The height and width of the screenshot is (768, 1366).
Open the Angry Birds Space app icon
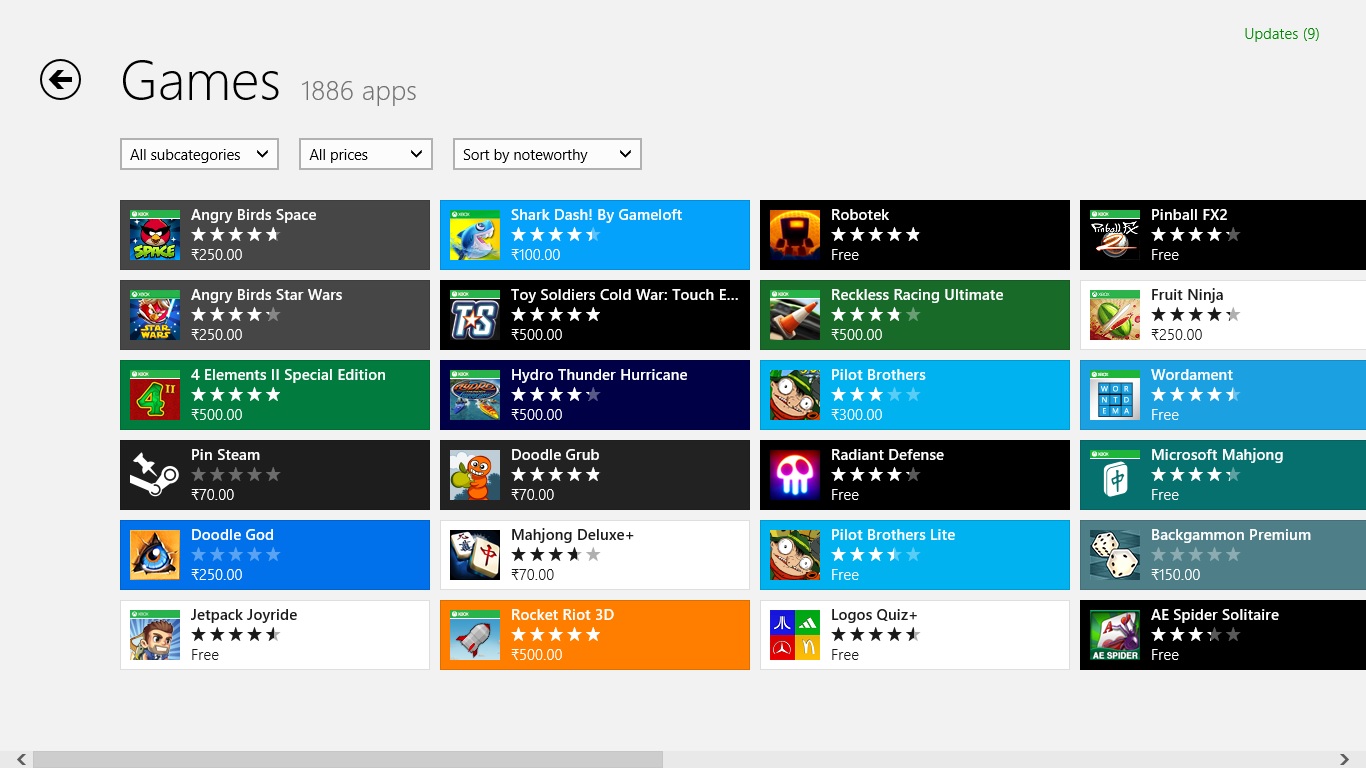155,235
